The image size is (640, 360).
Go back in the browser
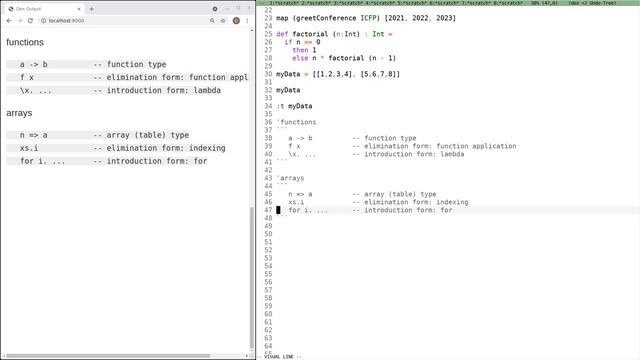pyautogui.click(x=9, y=20)
